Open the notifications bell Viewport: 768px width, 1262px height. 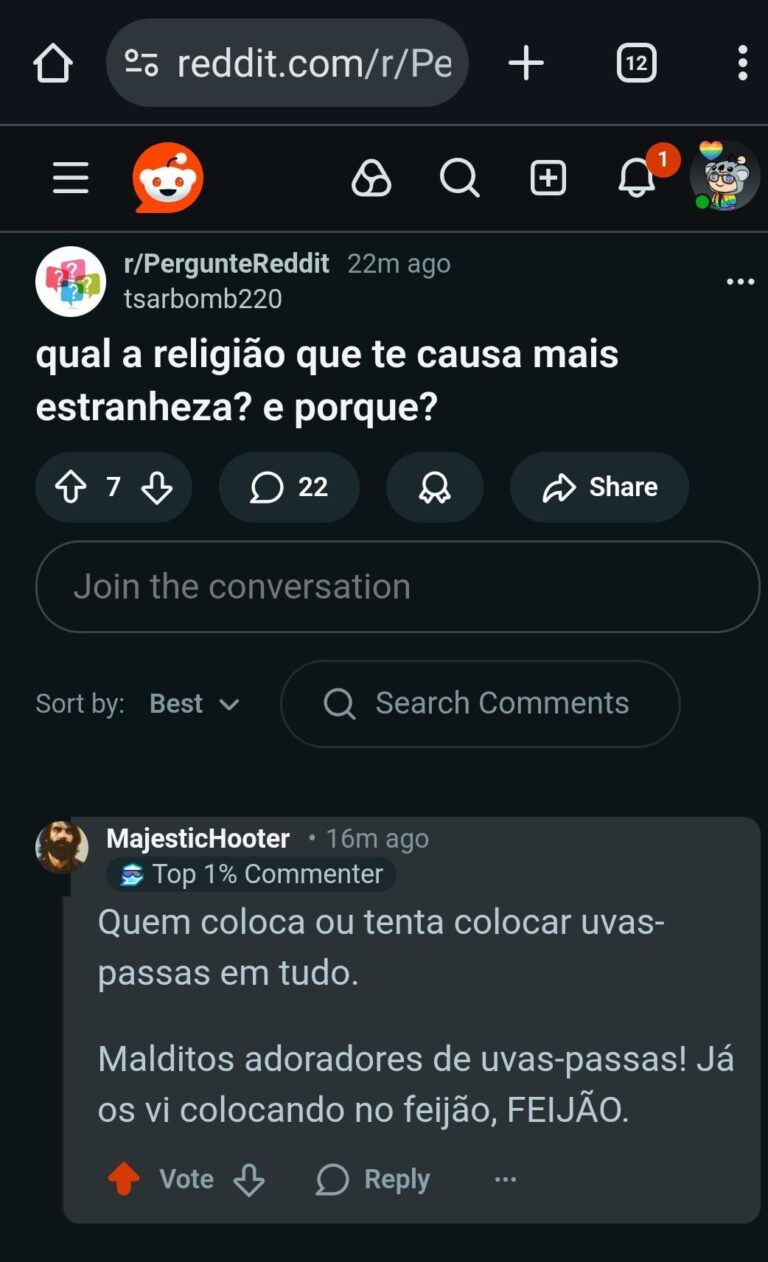[636, 179]
